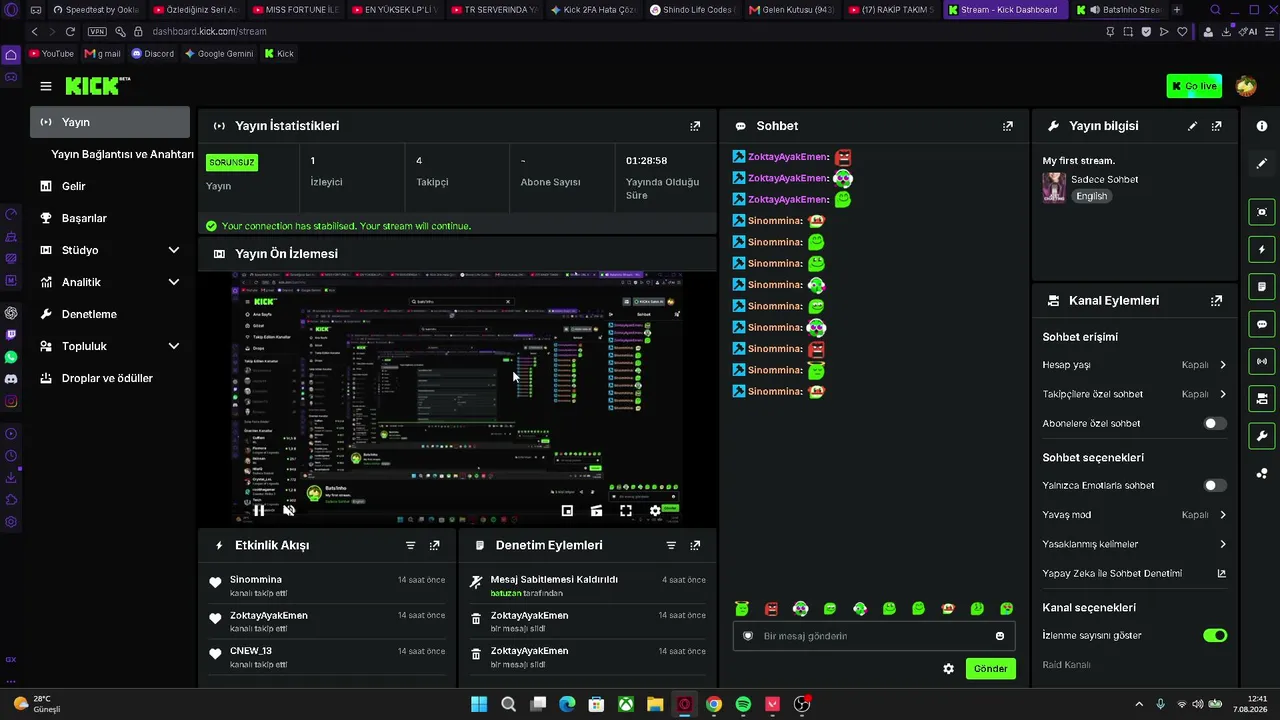Open Sinommina in the activity feed
The width and height of the screenshot is (1280, 720).
click(x=256, y=579)
